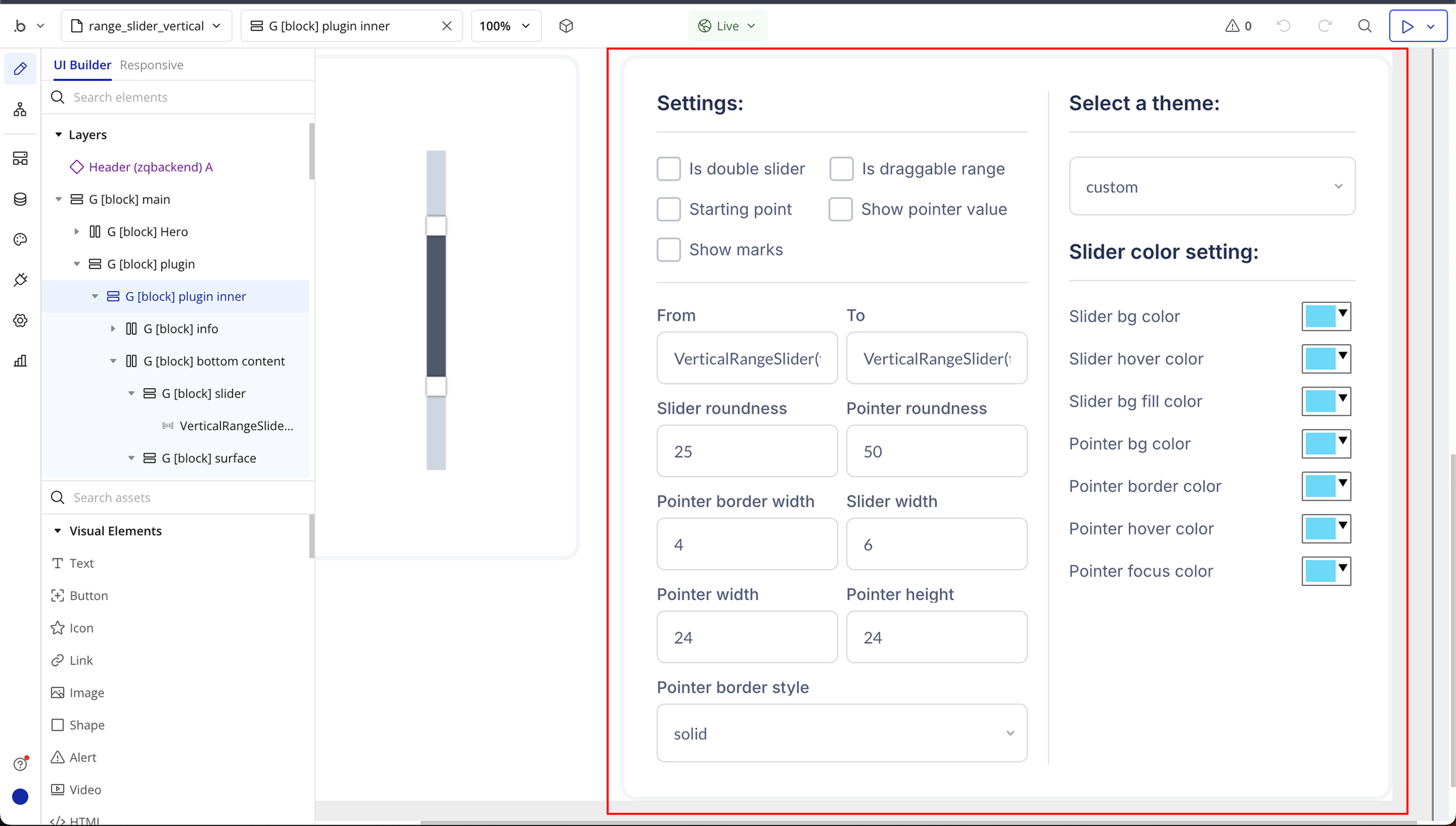
Task: Click the Slider roundness input field
Action: (746, 451)
